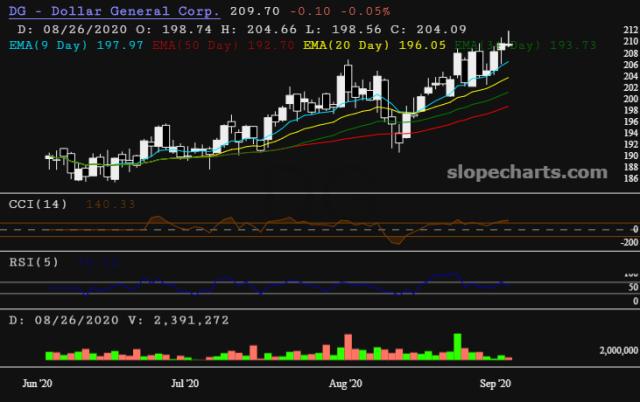Open the CCI(14) indicator label
Viewport: 640px width, 402px height.
(x=37, y=203)
